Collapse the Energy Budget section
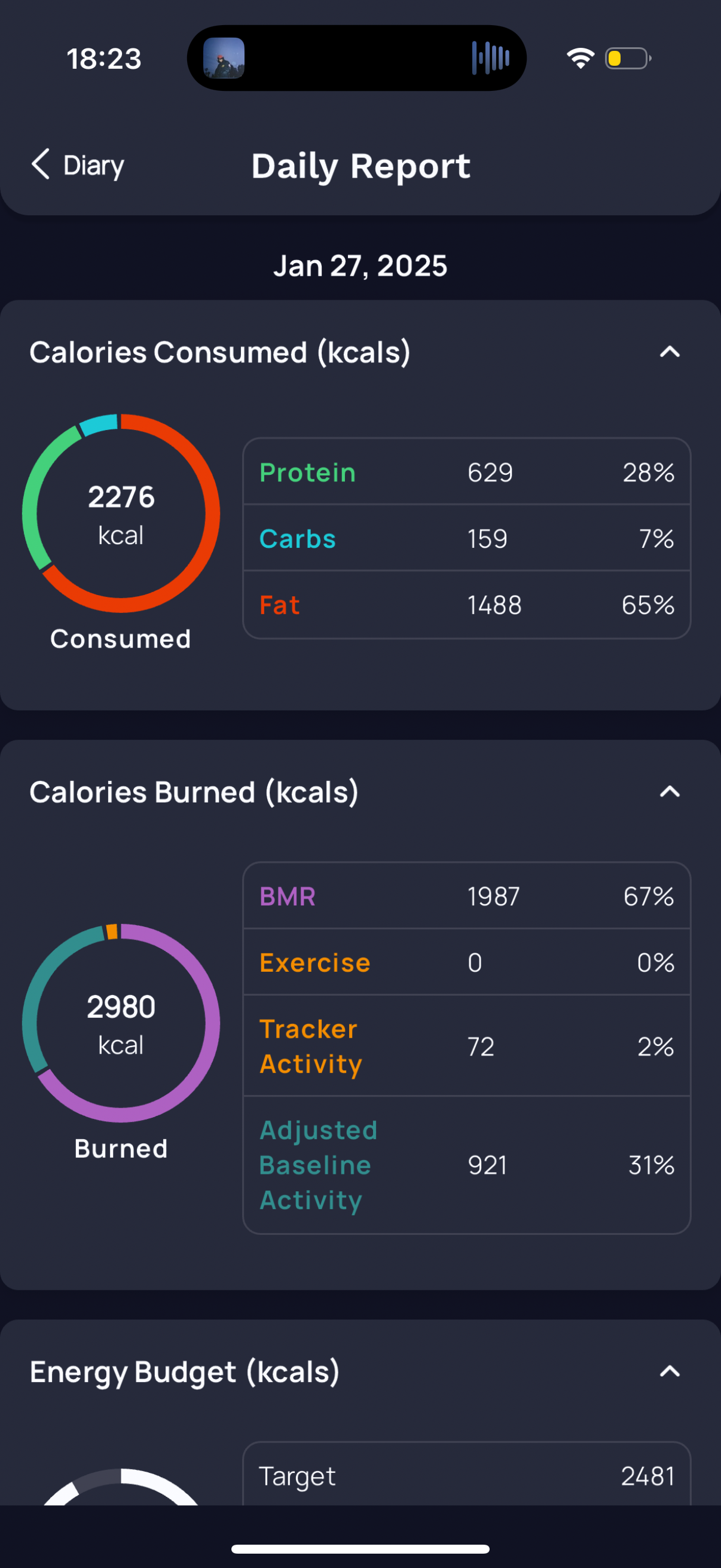Screen dimensions: 721x1568 pyautogui.click(x=669, y=1371)
